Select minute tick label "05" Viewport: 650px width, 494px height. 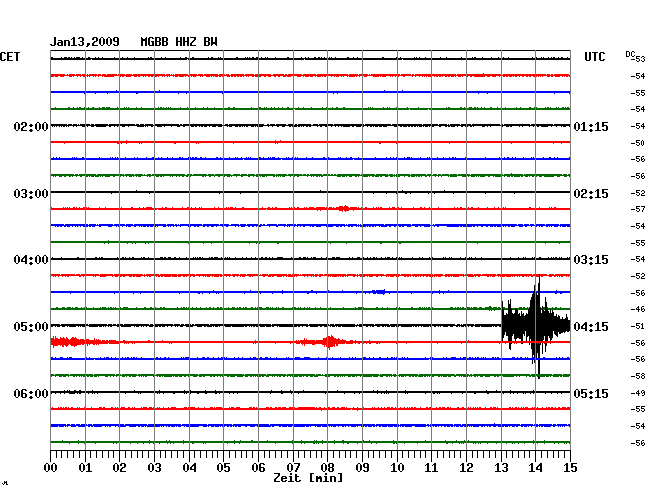point(223,468)
